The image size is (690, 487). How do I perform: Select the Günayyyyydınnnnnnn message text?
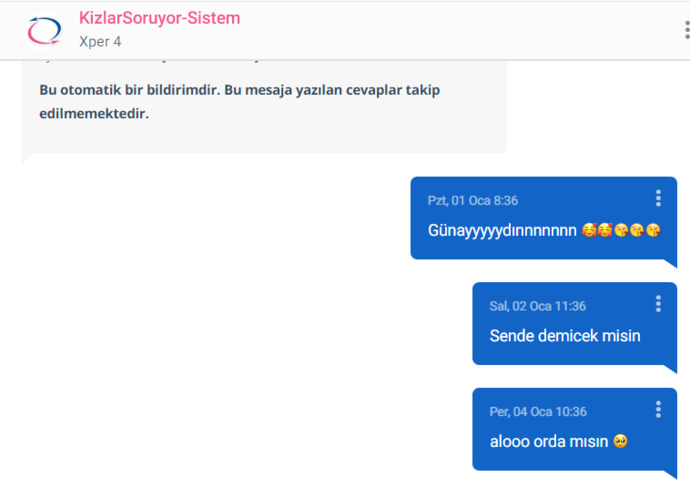544,230
